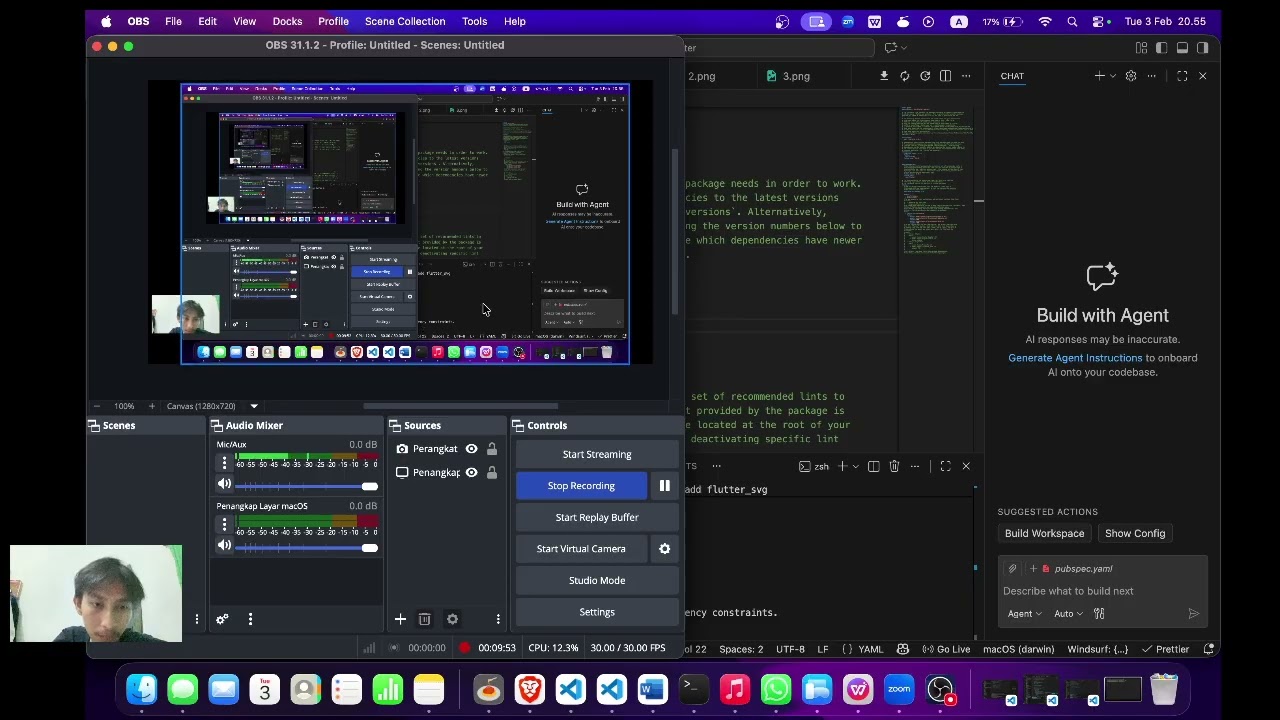
Task: Click Start Streaming button
Action: pyautogui.click(x=597, y=455)
